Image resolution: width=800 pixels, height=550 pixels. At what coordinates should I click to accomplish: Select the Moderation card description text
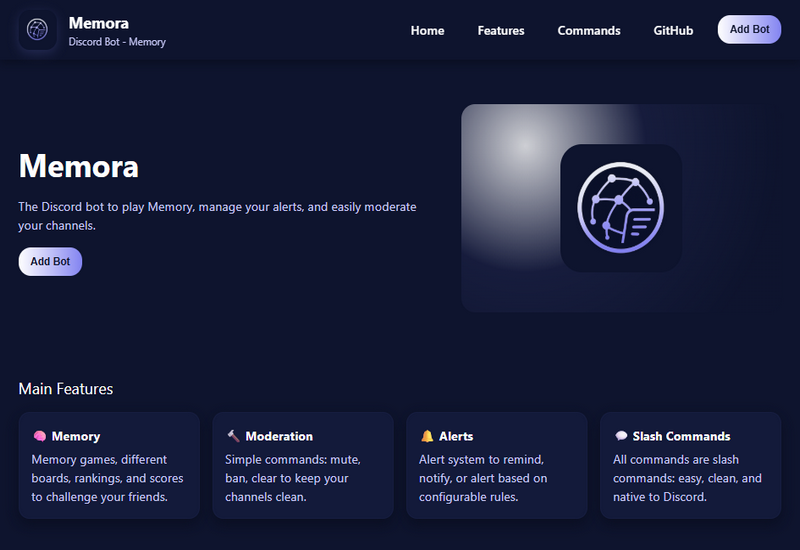coord(291,478)
